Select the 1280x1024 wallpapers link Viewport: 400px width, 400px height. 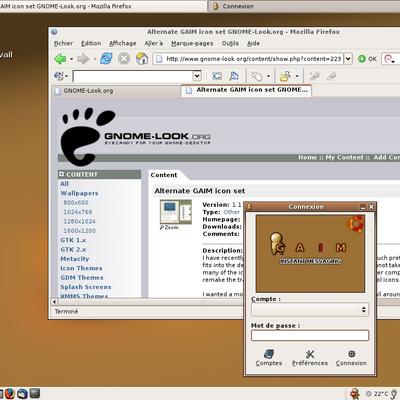tap(79, 221)
